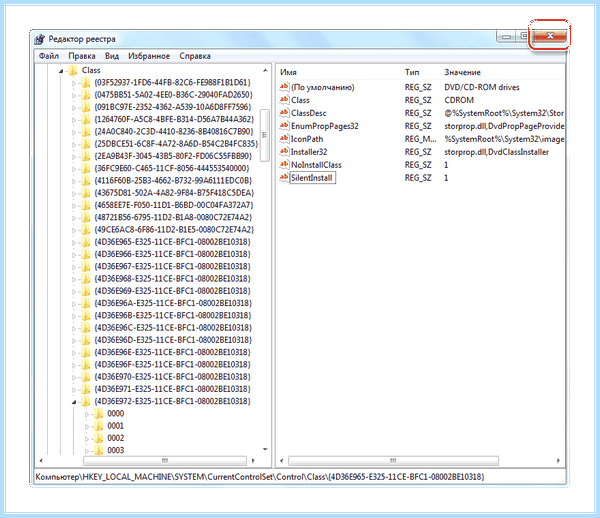Select key {091BC97E-2352-4362-A539-10A6D8FF7596}
The width and height of the screenshot is (600, 518).
point(173,107)
